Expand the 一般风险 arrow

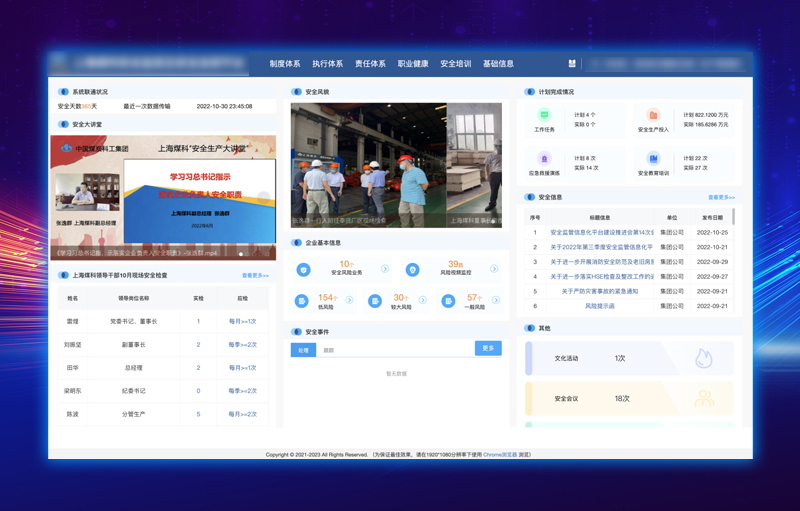[495, 300]
